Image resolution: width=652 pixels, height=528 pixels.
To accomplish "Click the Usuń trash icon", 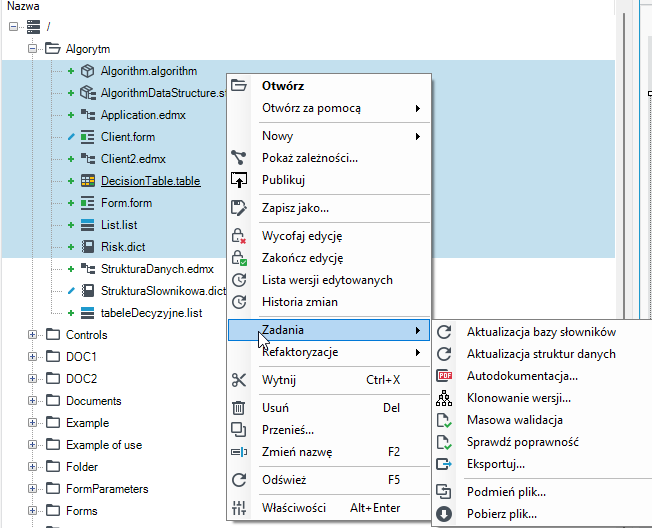I will tap(238, 407).
